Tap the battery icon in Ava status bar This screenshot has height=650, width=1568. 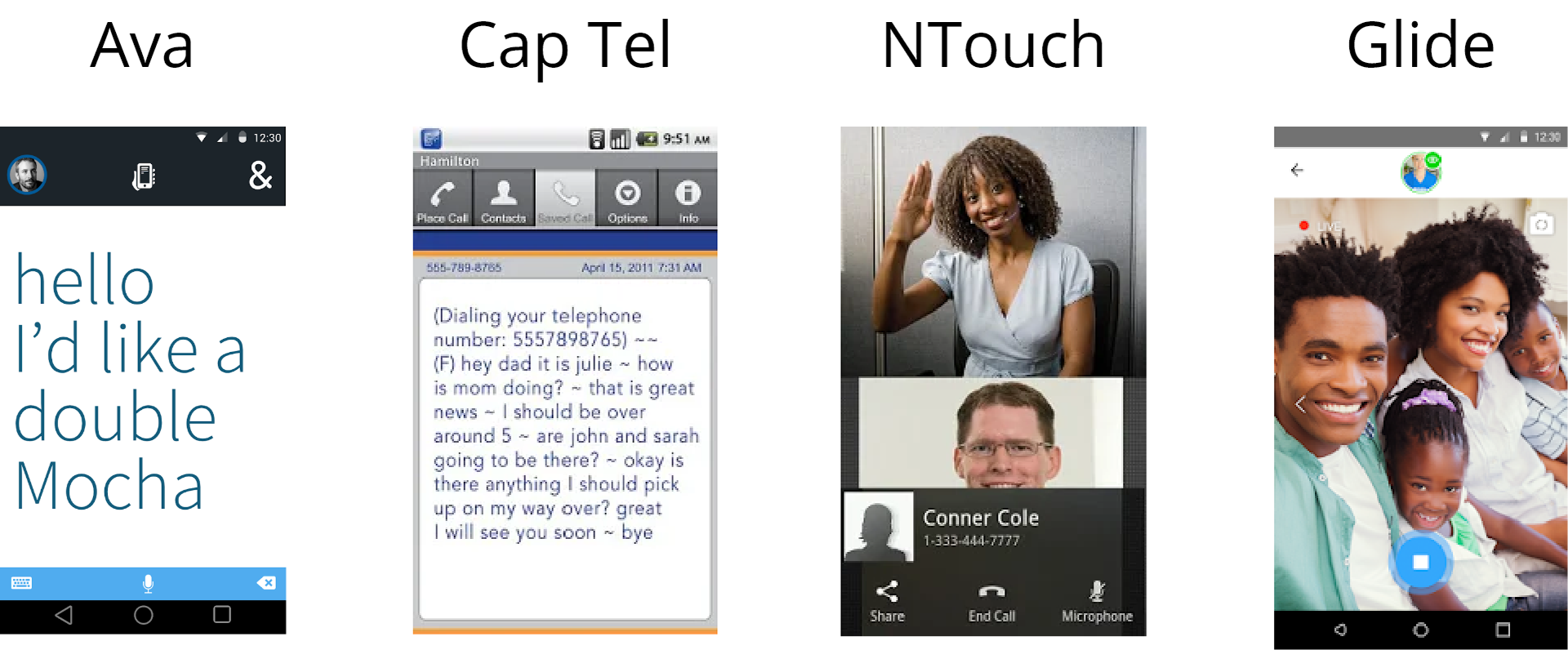(x=242, y=137)
